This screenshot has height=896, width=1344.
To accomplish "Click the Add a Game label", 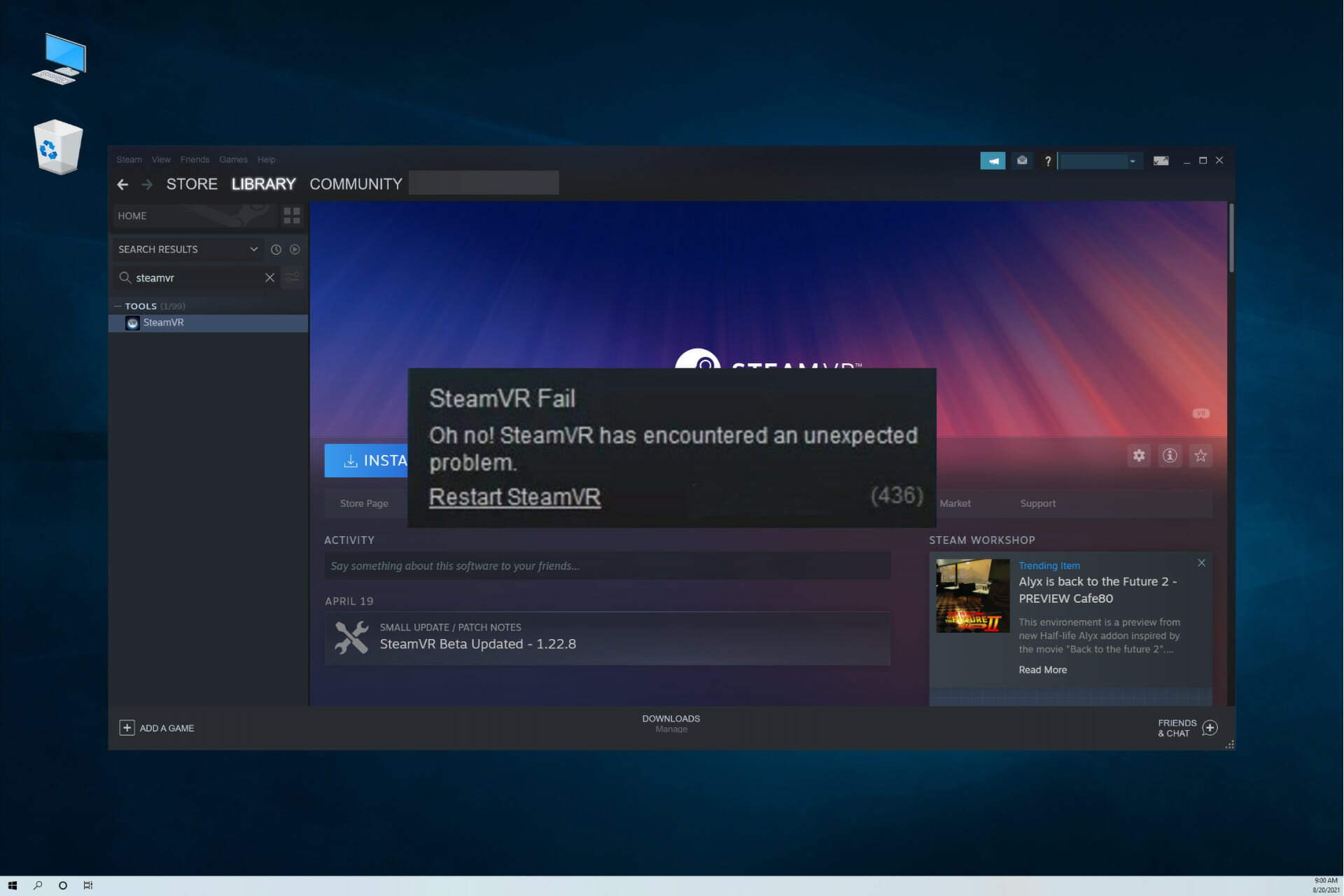I will point(167,728).
